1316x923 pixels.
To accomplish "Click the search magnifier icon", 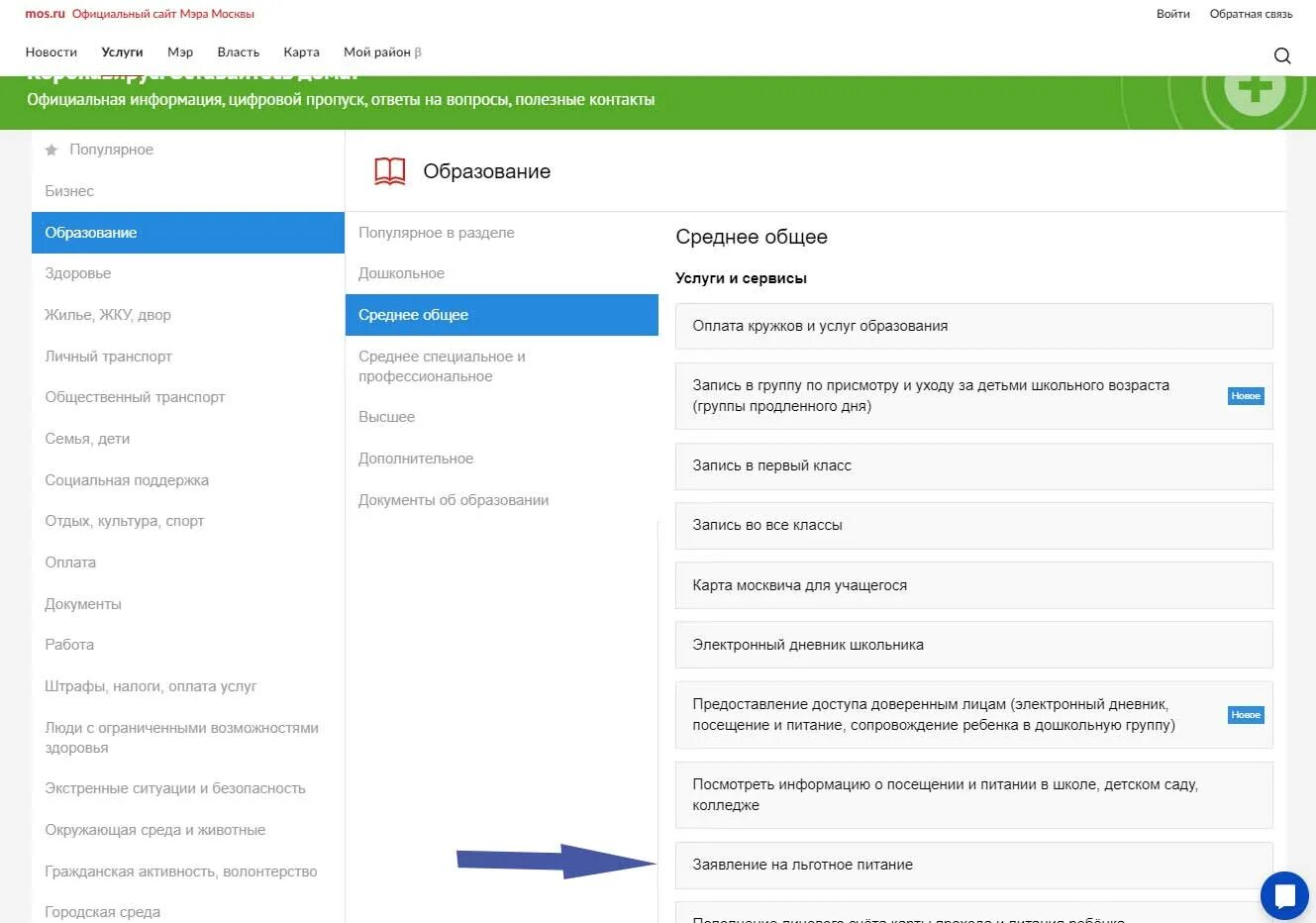I will (1282, 55).
